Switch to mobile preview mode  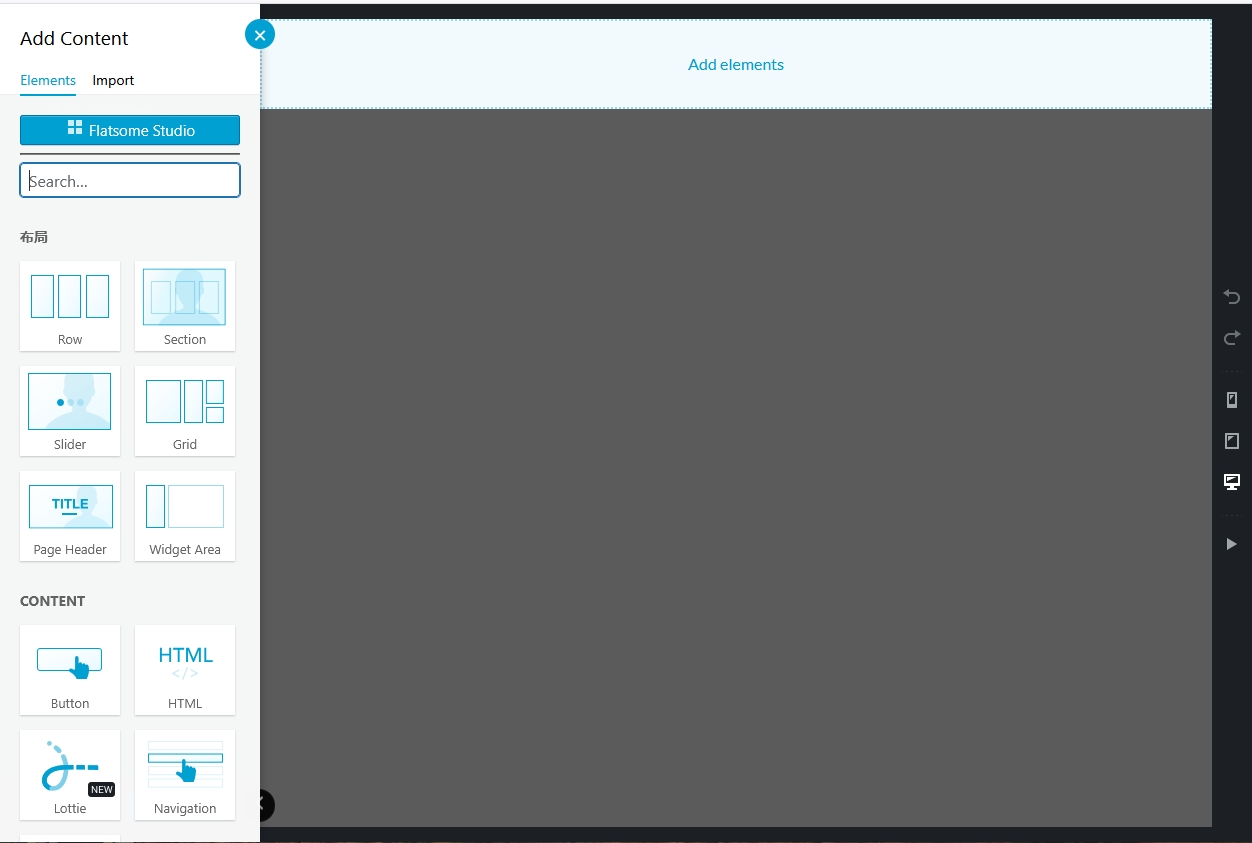(x=1232, y=400)
